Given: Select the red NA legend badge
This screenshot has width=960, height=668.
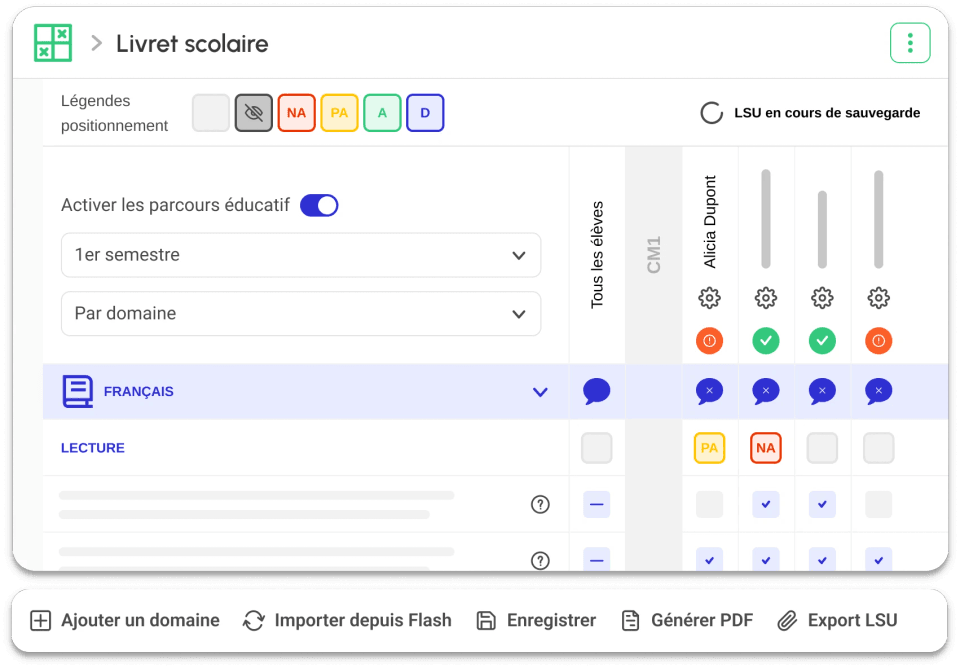Looking at the screenshot, I should point(296,112).
